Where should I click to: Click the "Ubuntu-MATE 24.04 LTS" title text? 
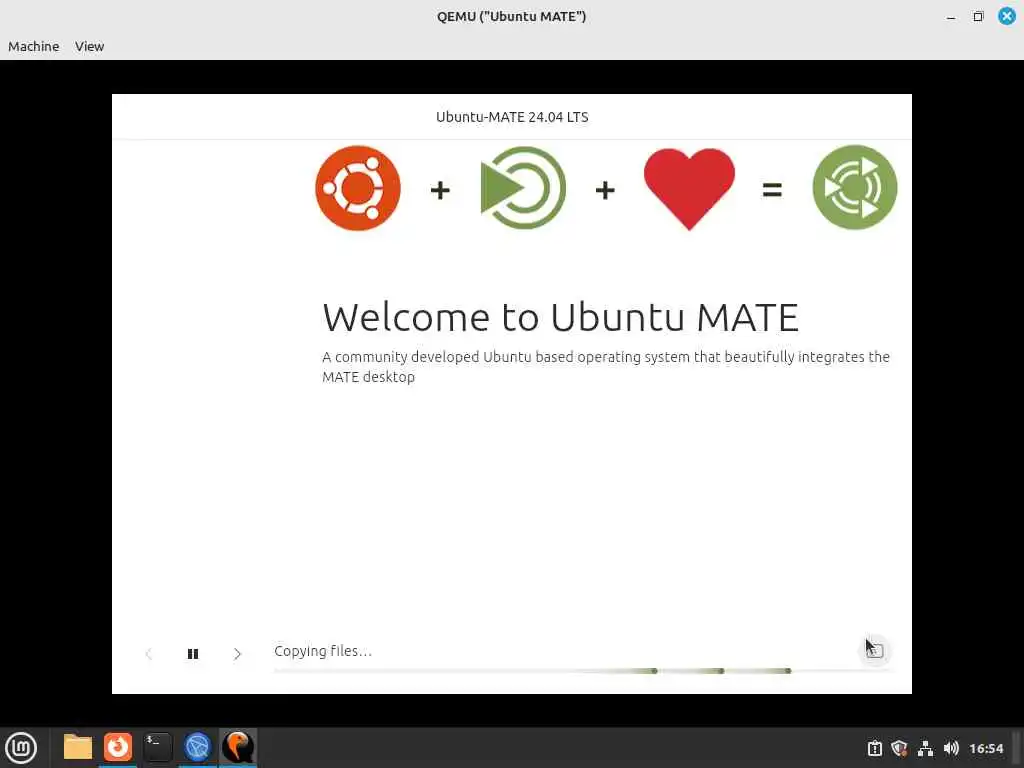coord(512,117)
